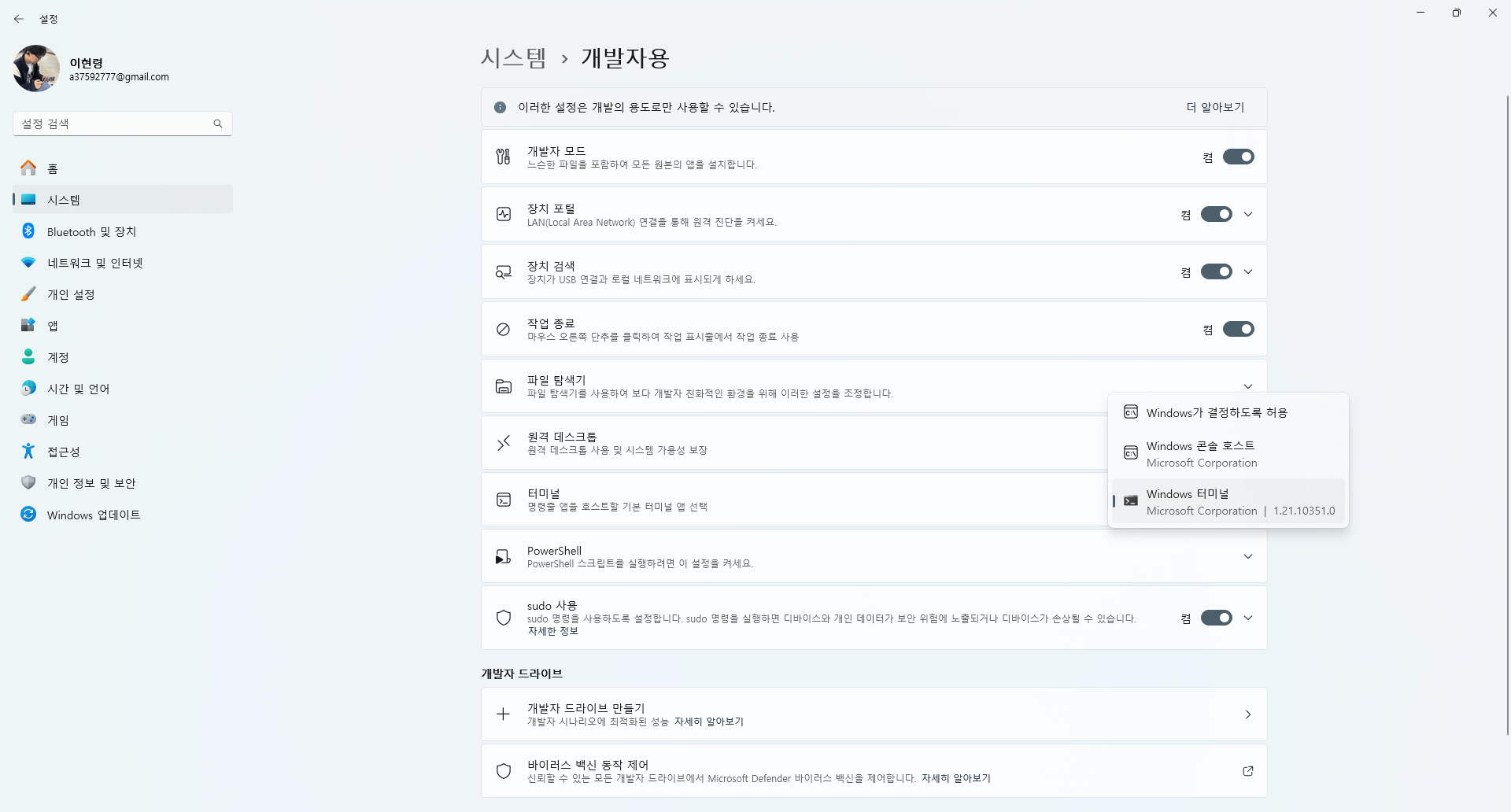Expand the 장치 포털 section
Viewport: 1511px width, 812px height.
pyautogui.click(x=1248, y=214)
